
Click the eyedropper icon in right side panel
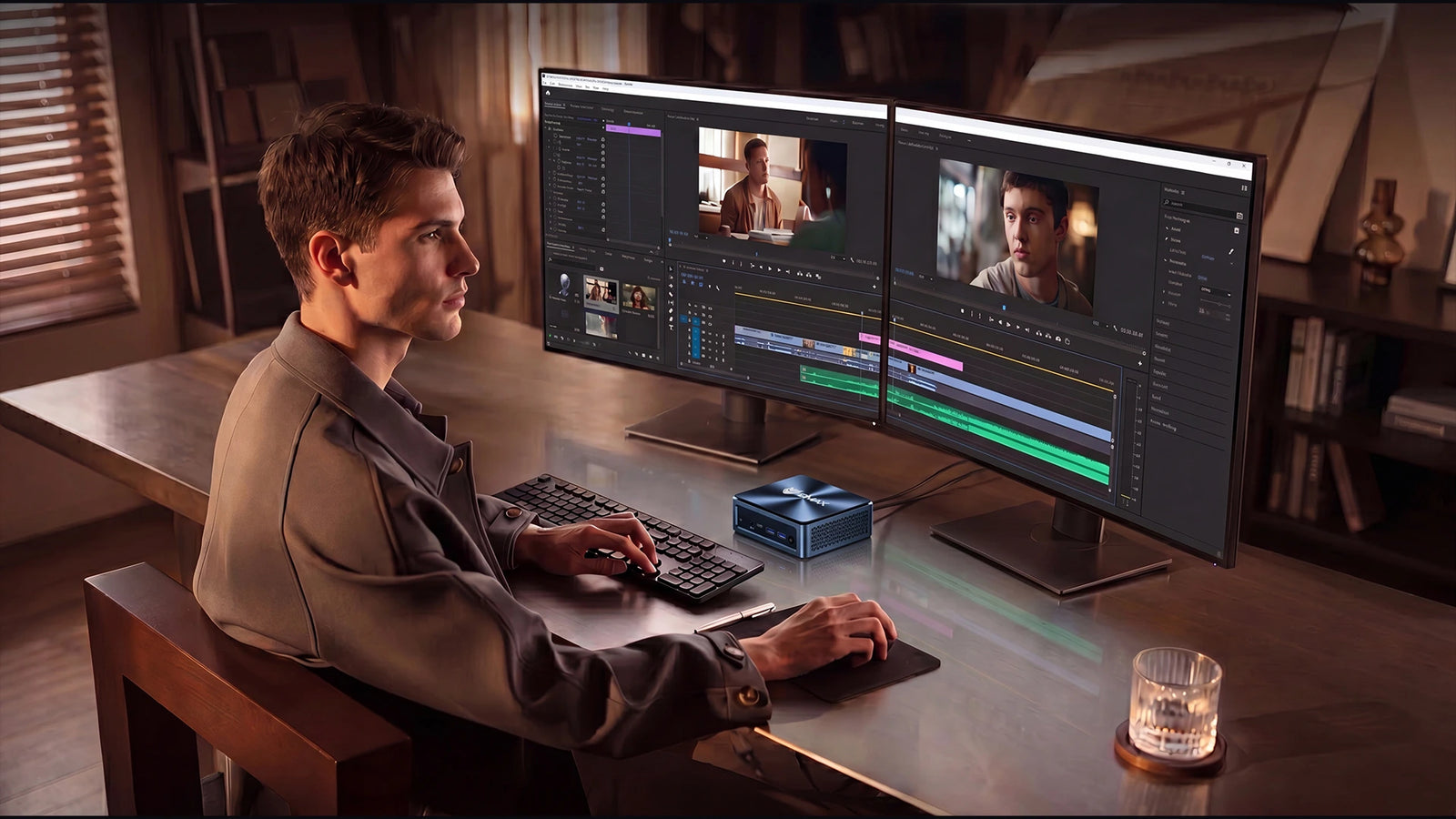(x=1230, y=252)
